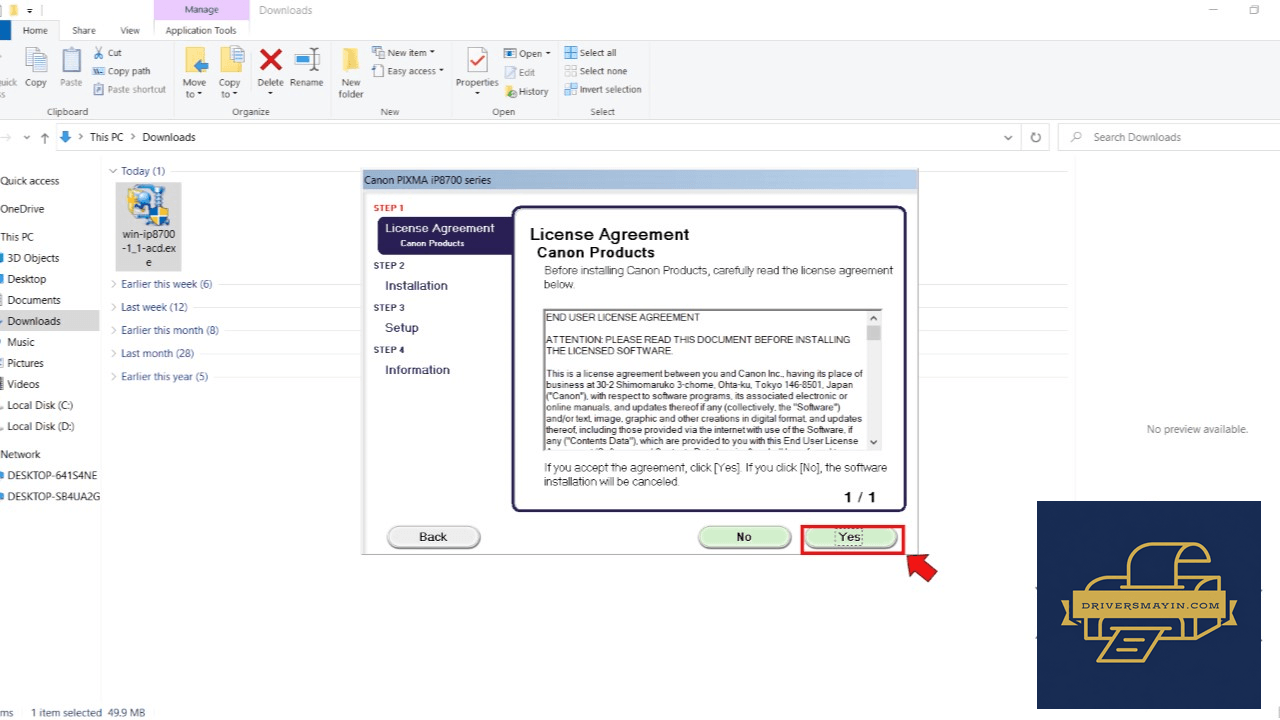Screen dimensions: 1280x720
Task: Open OneDrive in the navigation pane
Action: pyautogui.click(x=22, y=209)
